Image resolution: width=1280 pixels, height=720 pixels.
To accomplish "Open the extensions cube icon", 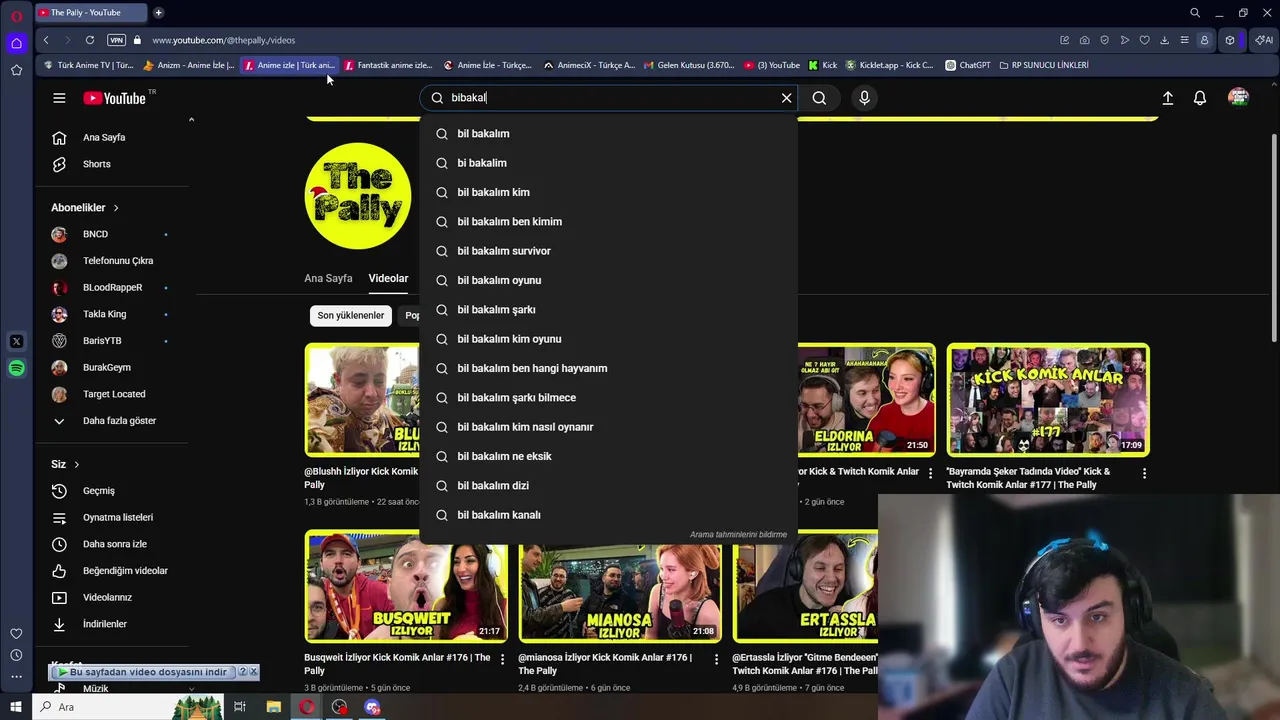I will [1230, 40].
